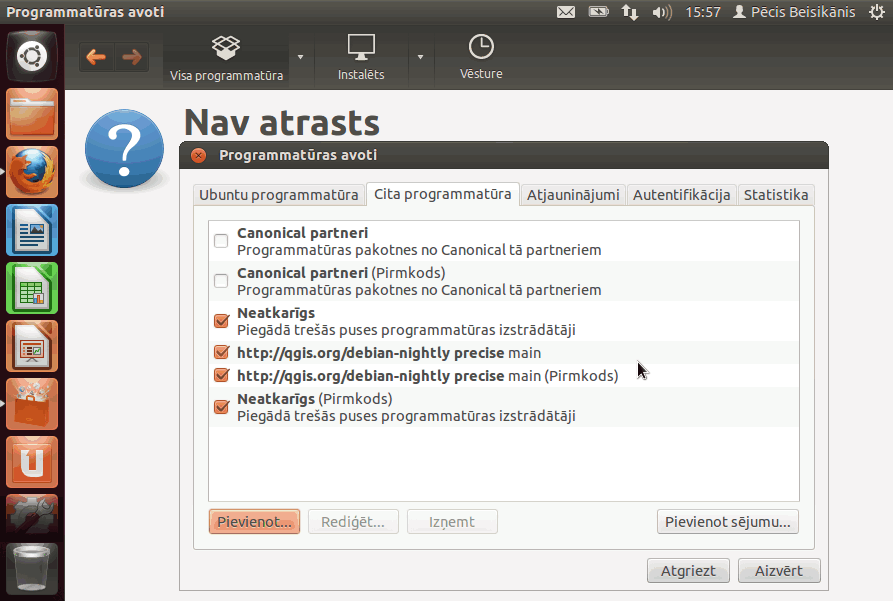This screenshot has height=601, width=893.
Task: Click the Pievienot... button
Action: (255, 522)
